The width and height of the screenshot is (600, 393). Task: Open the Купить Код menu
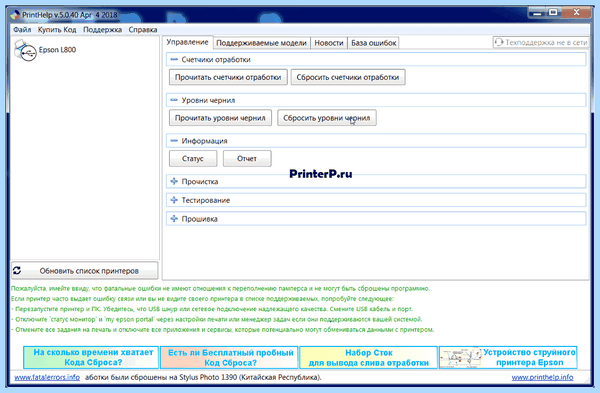(x=57, y=29)
